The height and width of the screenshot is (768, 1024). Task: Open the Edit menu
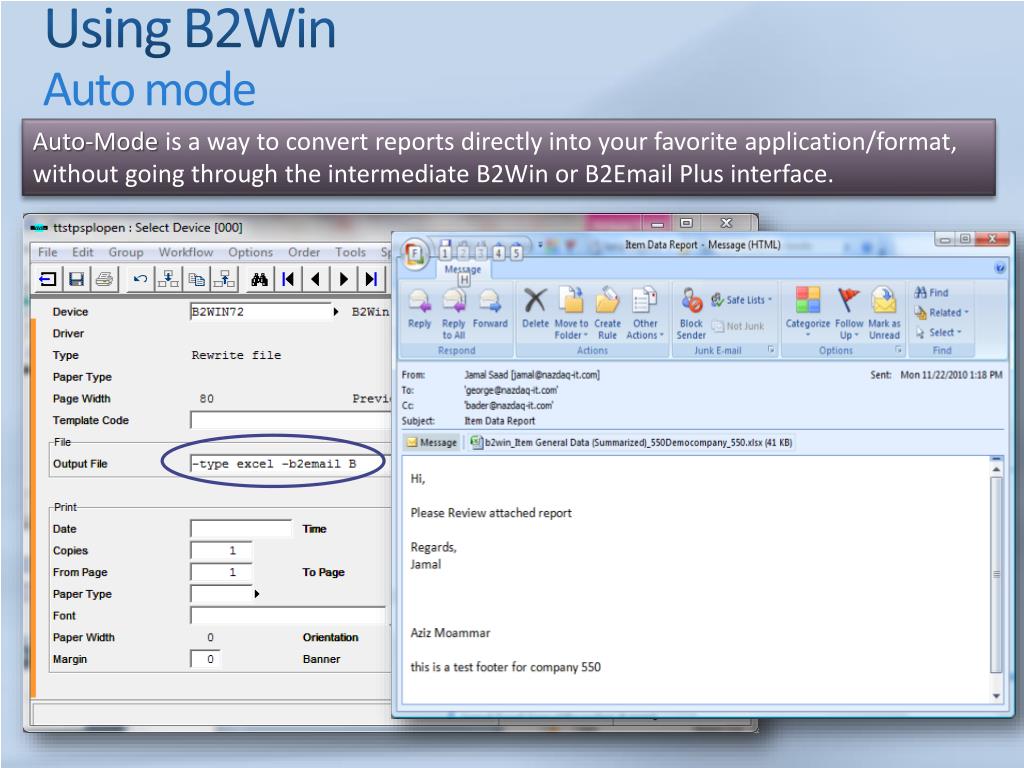click(x=83, y=252)
